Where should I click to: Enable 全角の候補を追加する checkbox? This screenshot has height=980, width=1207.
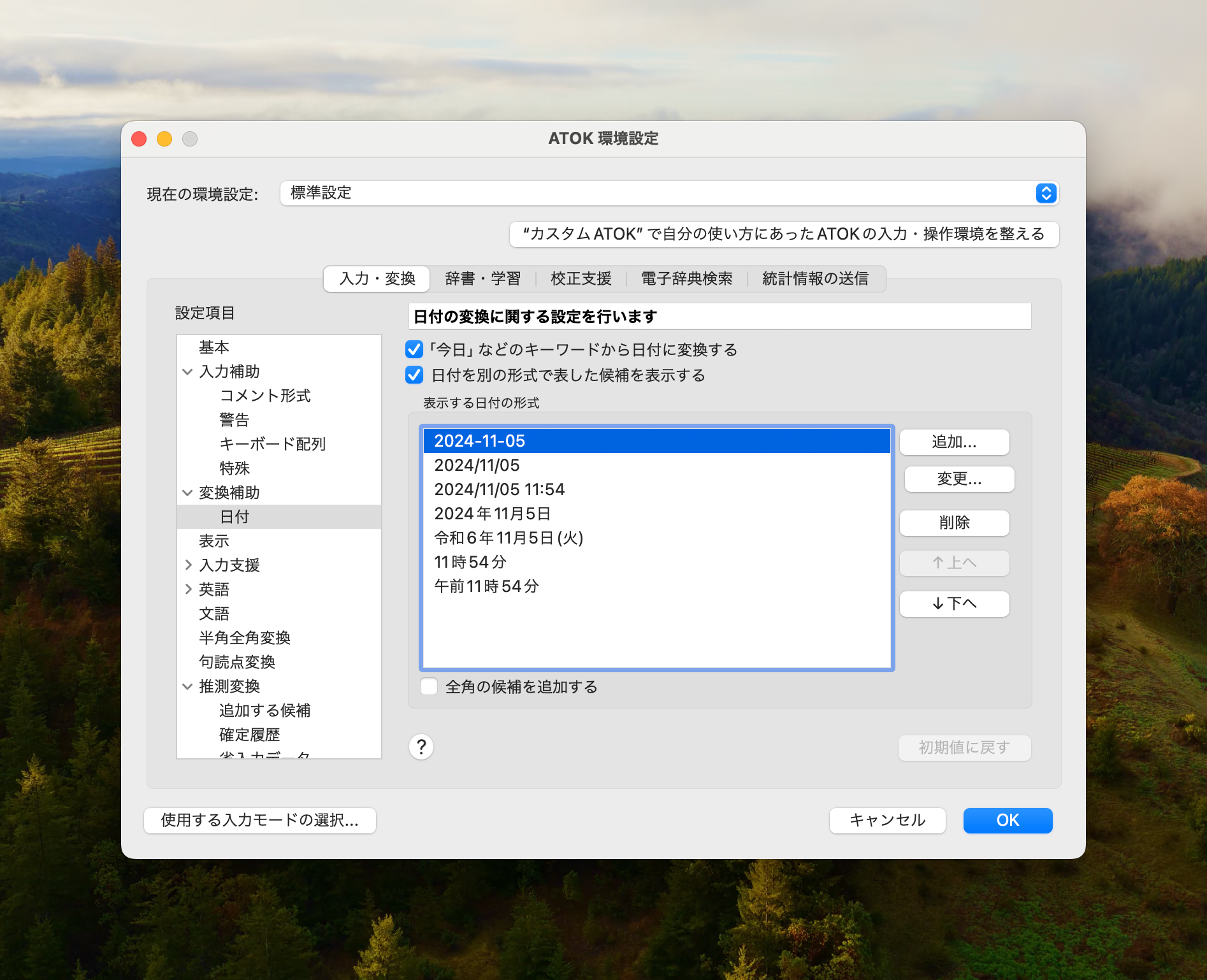coord(429,686)
